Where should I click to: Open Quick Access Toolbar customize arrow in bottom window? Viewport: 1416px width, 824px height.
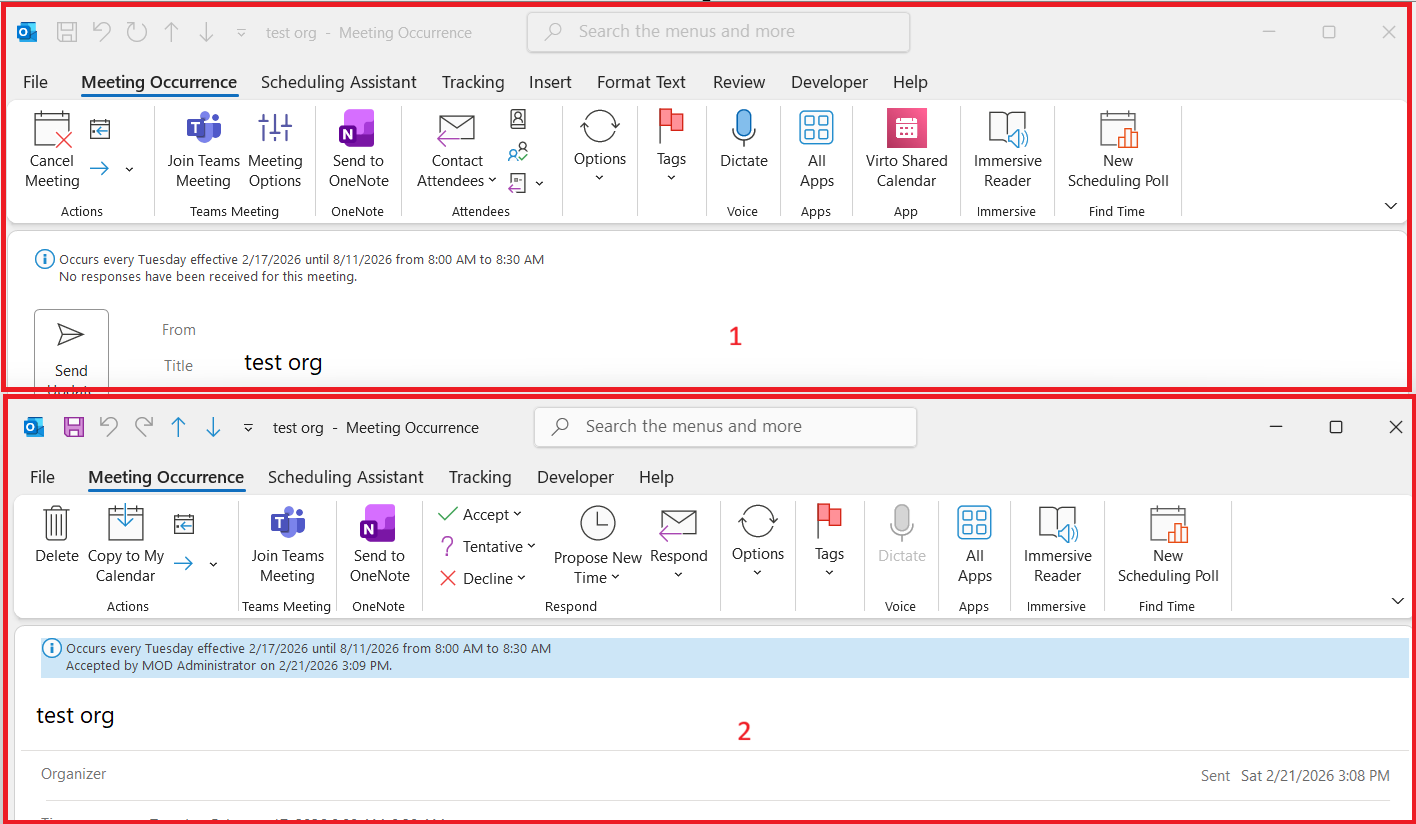click(x=248, y=428)
